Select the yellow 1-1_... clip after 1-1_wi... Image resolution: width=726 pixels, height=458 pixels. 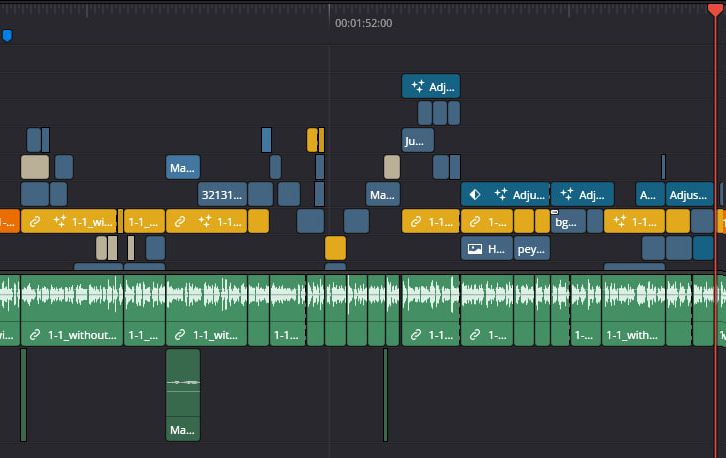point(144,221)
